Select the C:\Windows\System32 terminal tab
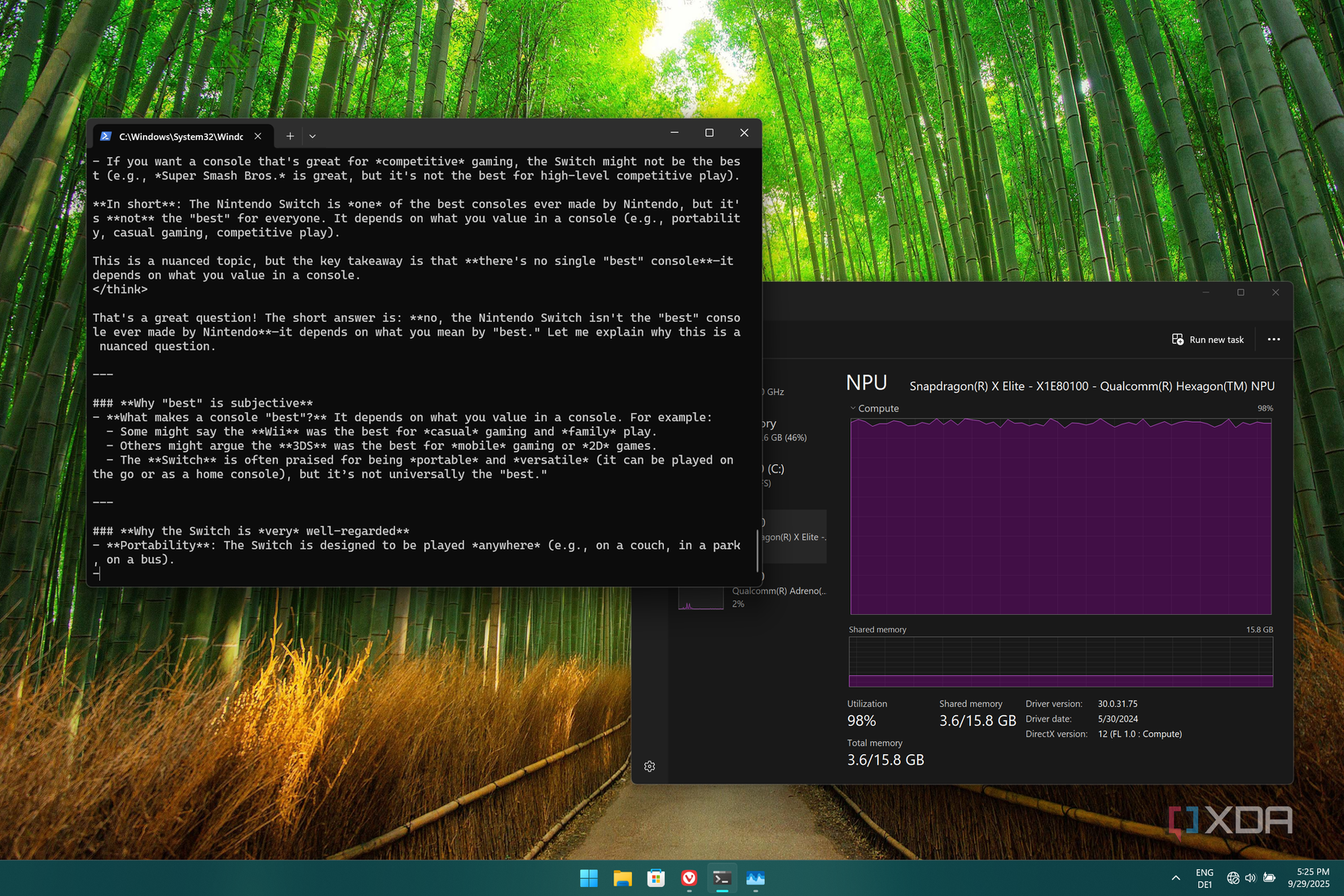This screenshot has width=1344, height=896. point(179,136)
